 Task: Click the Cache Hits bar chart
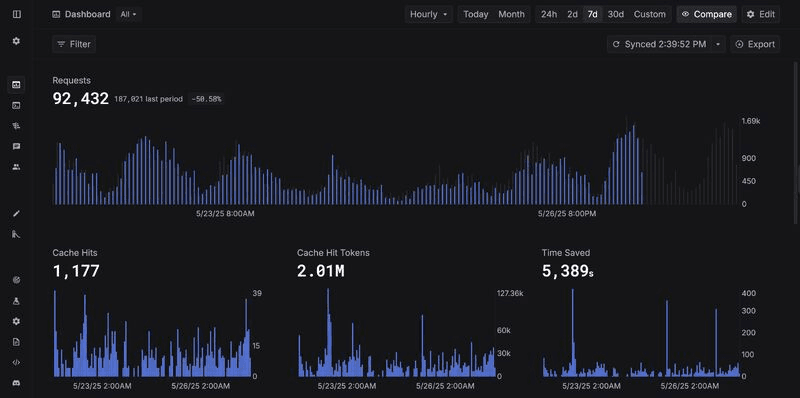152,333
